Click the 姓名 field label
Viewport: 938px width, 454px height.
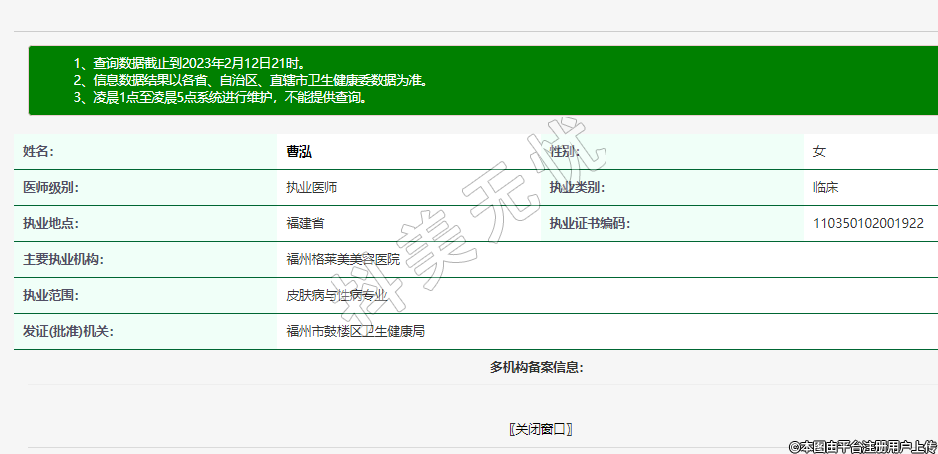38,151
